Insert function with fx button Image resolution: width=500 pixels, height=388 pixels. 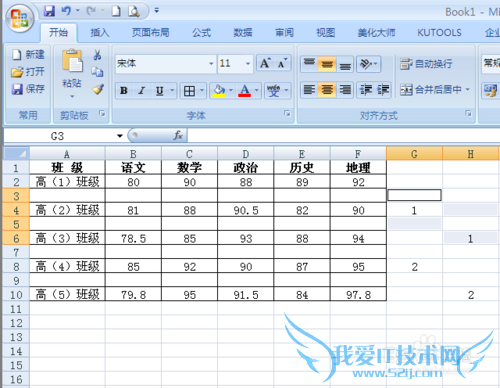tap(178, 135)
